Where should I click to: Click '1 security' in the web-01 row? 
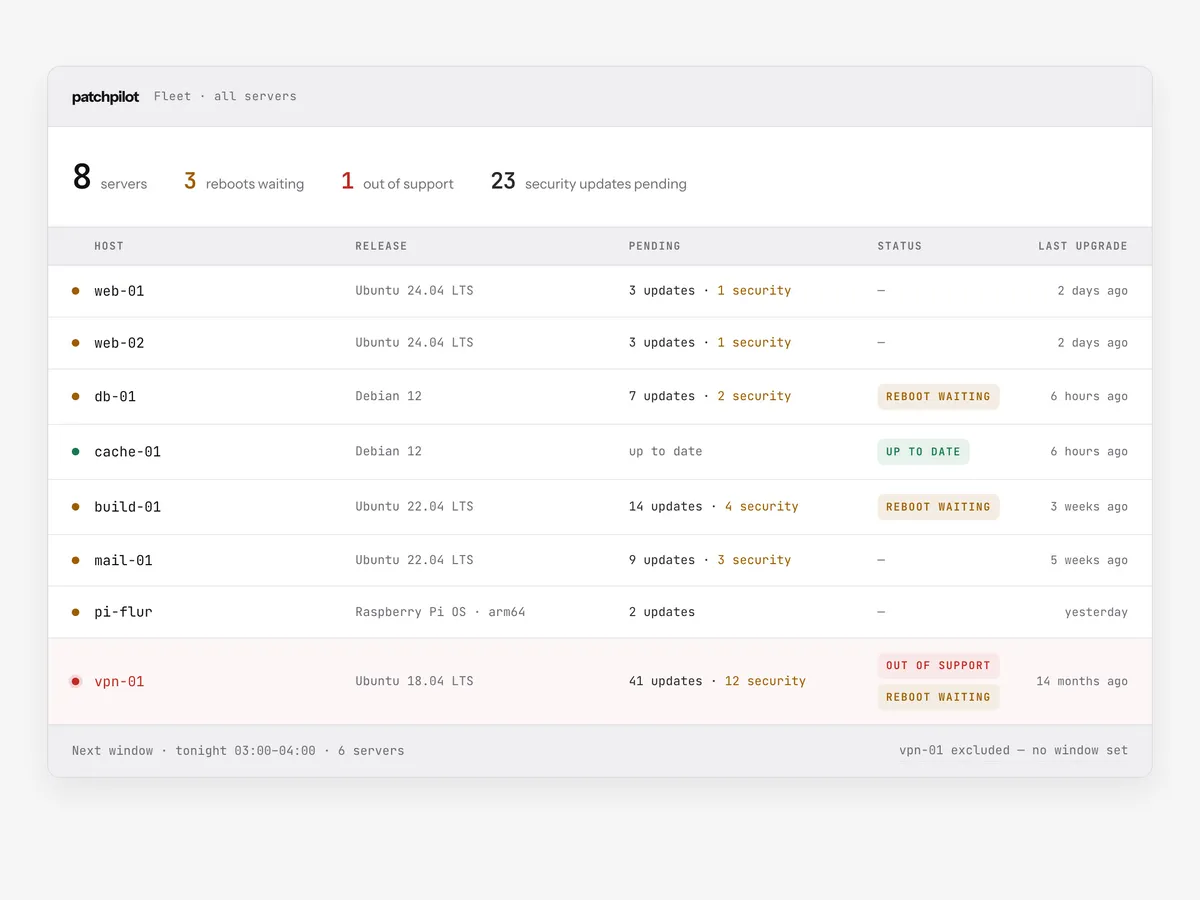click(754, 291)
